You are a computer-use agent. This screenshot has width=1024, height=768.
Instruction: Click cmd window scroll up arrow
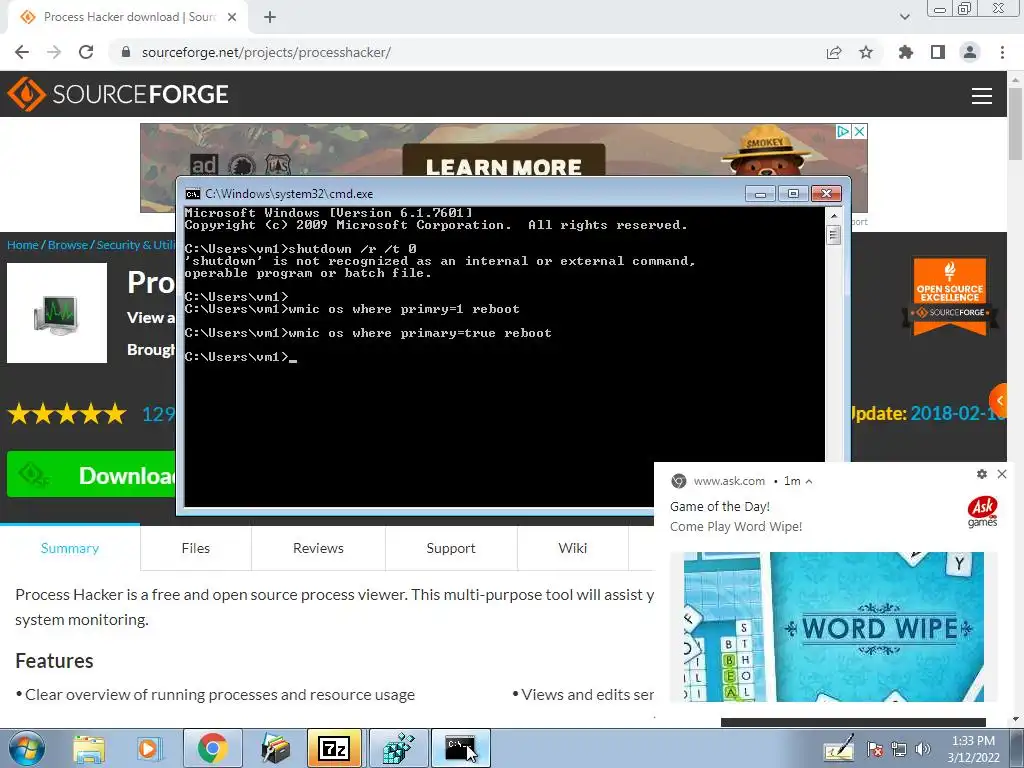pyautogui.click(x=833, y=215)
